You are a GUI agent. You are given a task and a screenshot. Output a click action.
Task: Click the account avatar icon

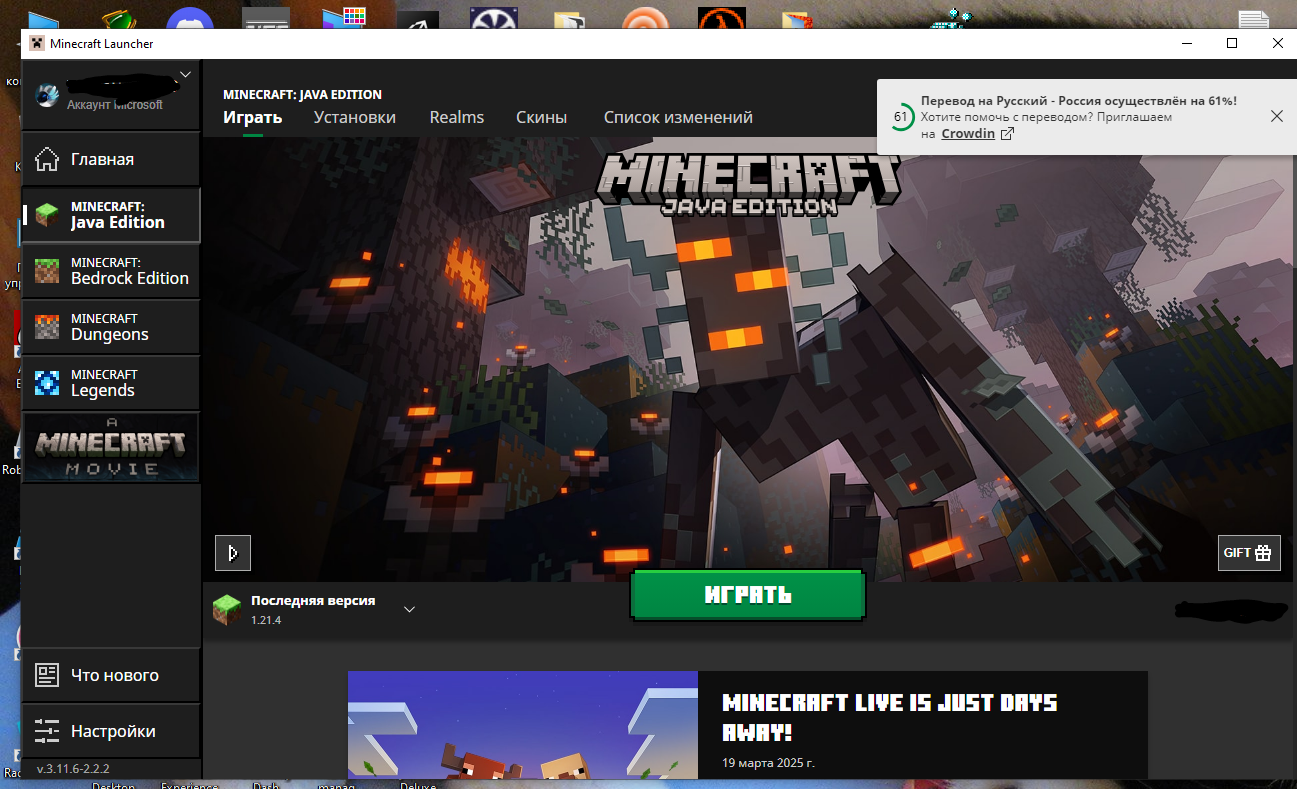coord(47,95)
